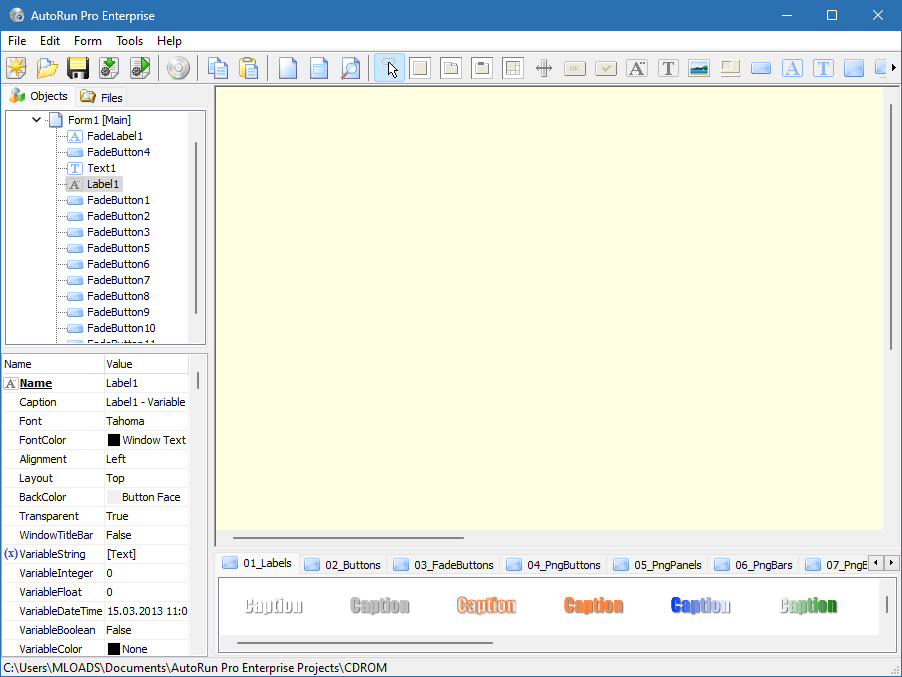Image resolution: width=902 pixels, height=677 pixels.
Task: Click the form with title bar icon
Action: click(x=319, y=68)
